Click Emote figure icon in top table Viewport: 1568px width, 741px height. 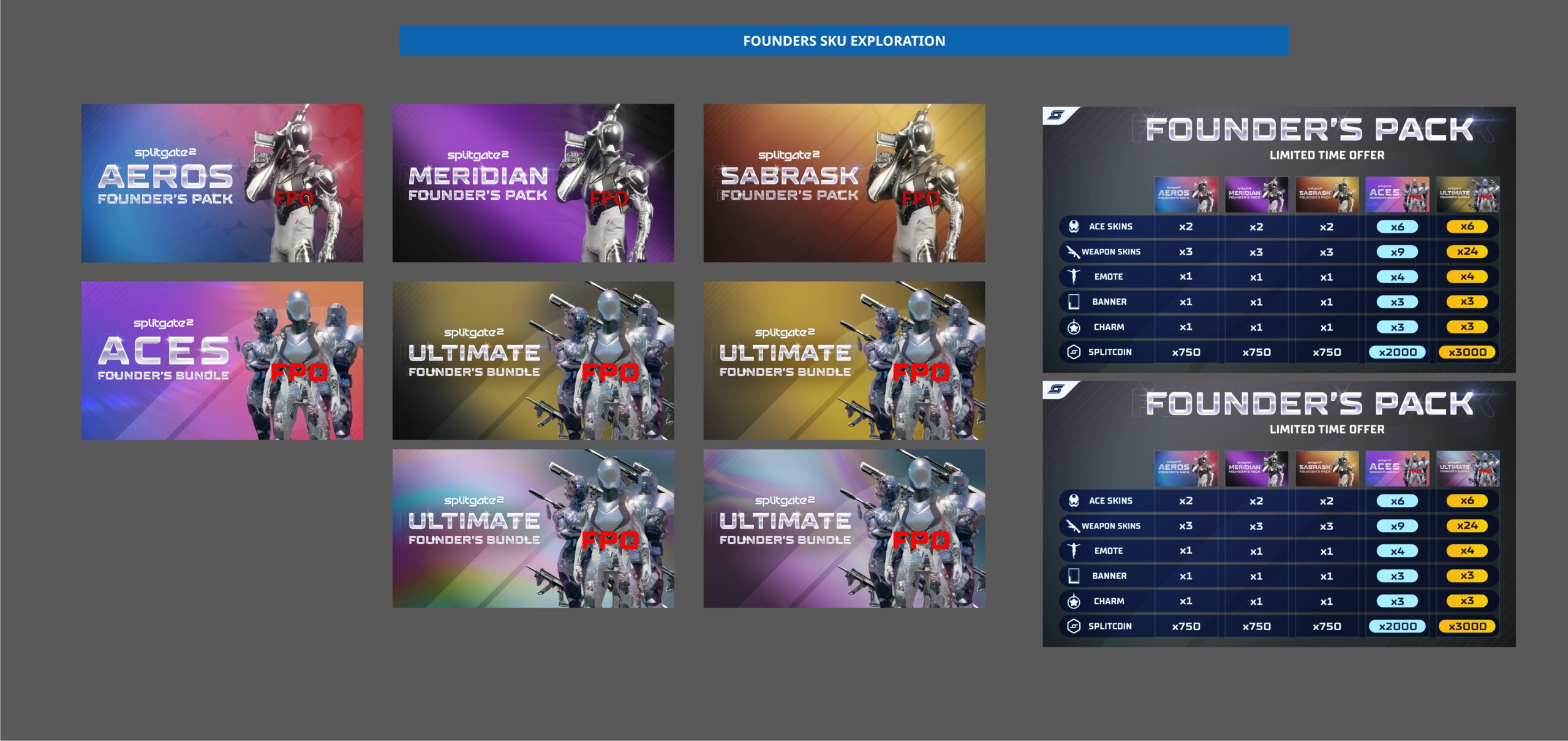click(x=1073, y=276)
